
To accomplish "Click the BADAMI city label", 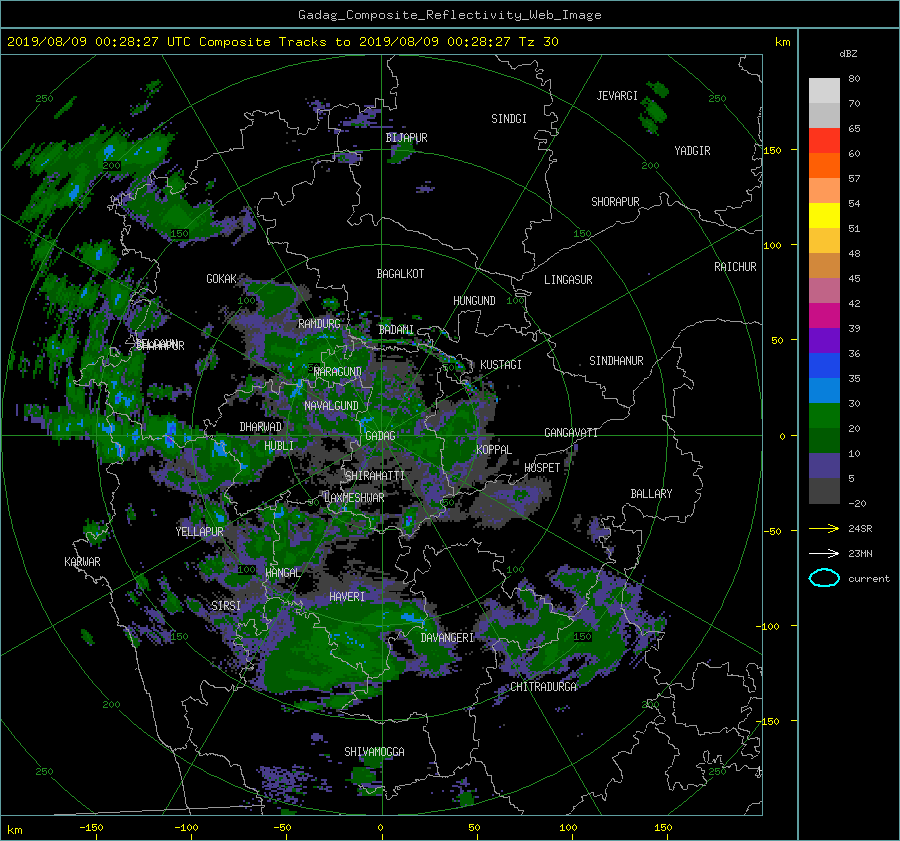I will coord(396,330).
